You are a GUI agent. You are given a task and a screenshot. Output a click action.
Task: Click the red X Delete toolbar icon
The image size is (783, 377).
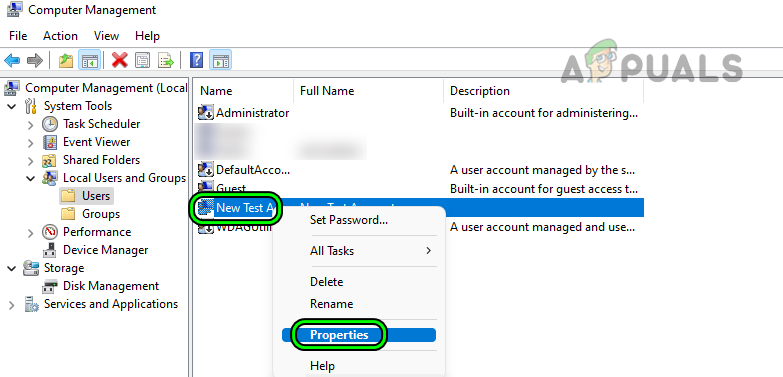click(x=119, y=60)
